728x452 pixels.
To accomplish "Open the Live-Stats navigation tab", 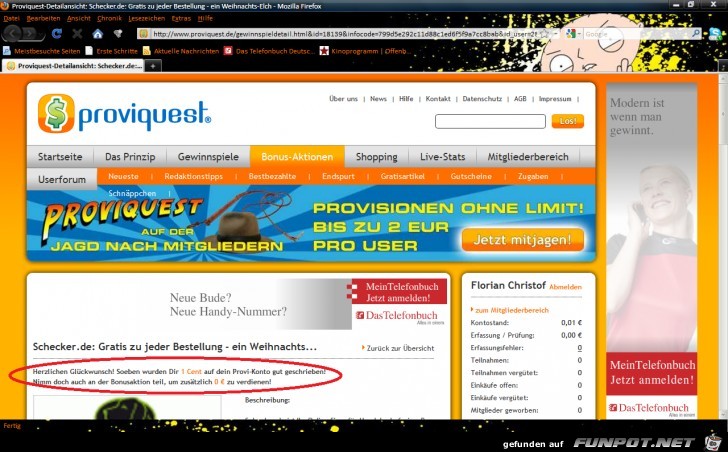I will coord(442,157).
